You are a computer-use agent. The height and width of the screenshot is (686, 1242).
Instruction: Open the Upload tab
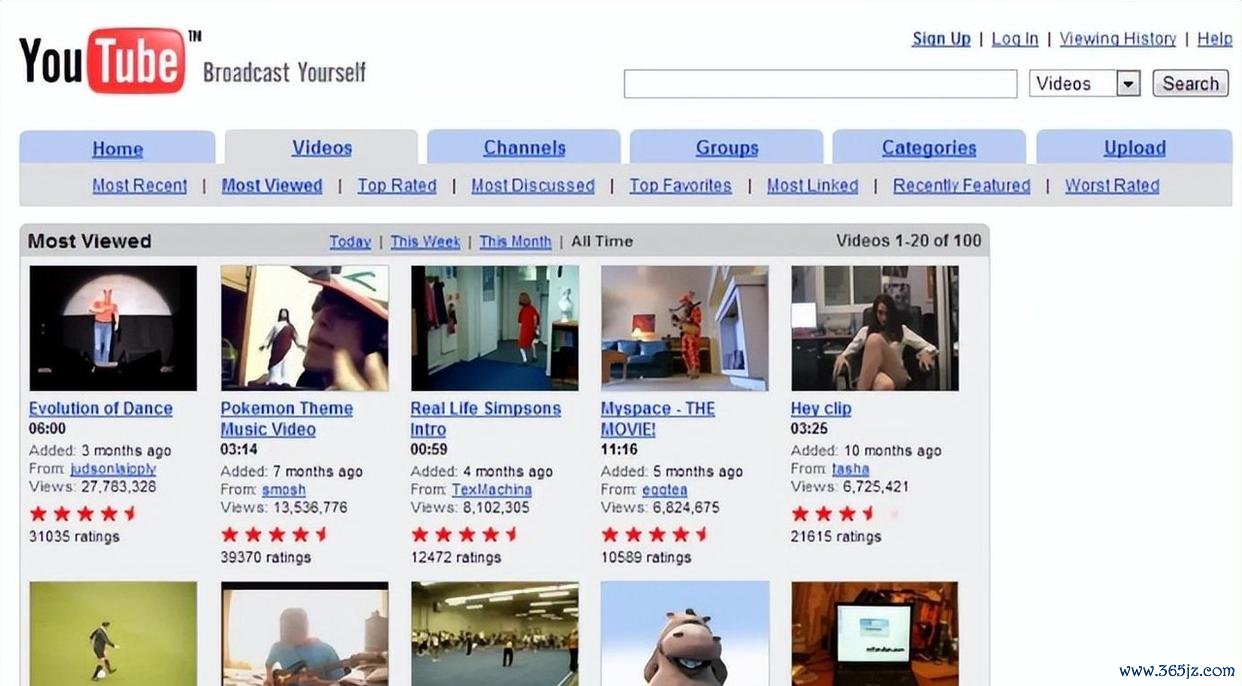(1134, 147)
